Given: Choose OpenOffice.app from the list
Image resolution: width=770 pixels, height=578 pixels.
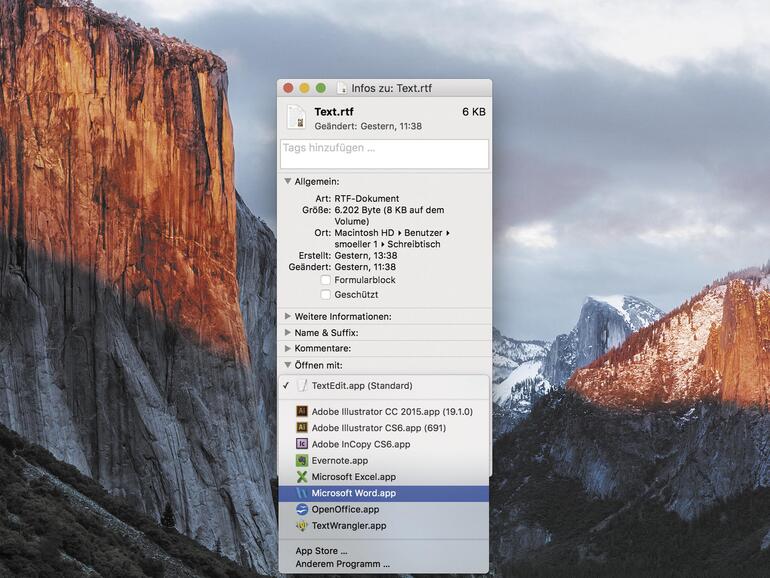Looking at the screenshot, I should click(384, 509).
